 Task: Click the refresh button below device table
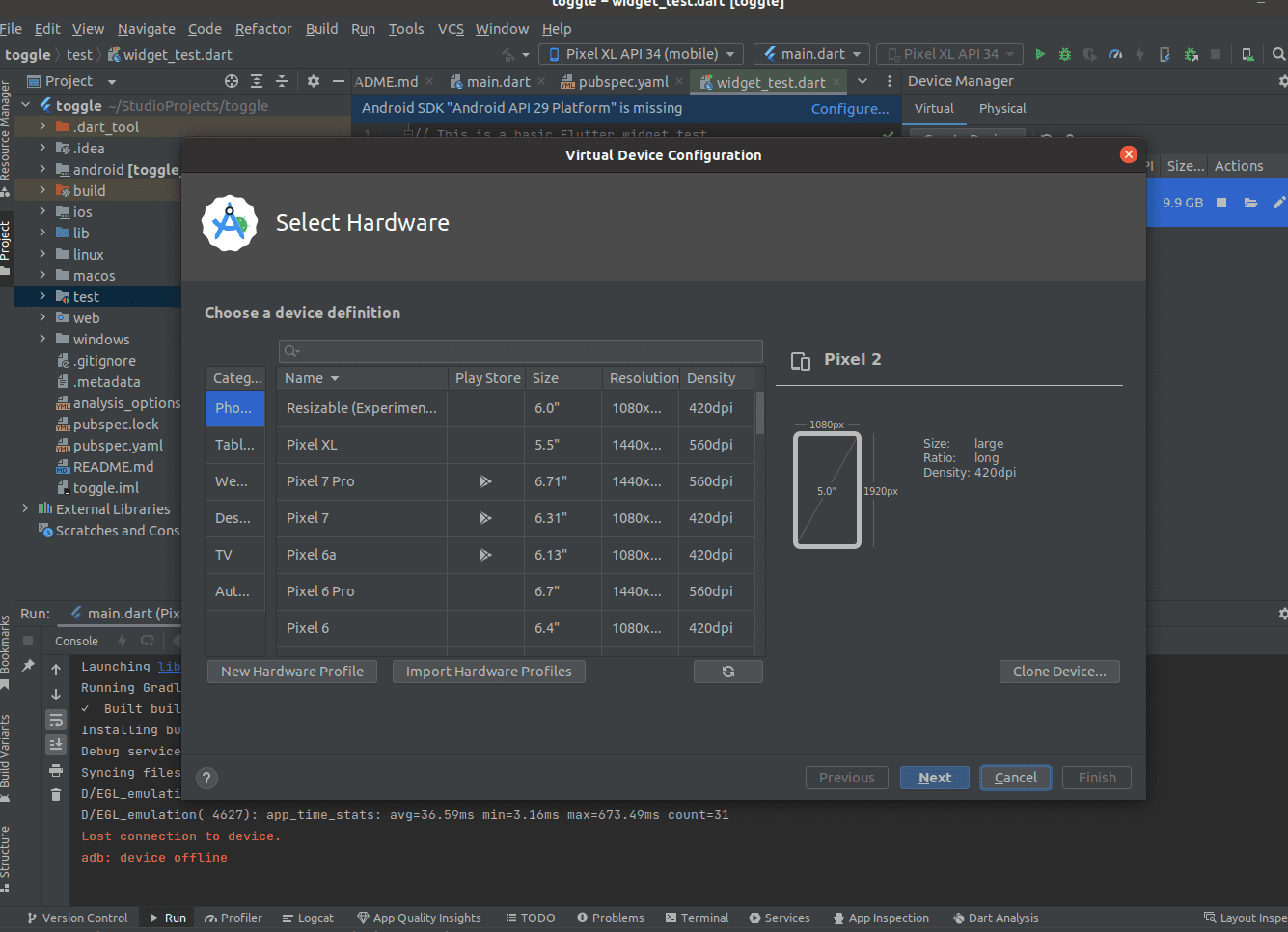click(x=728, y=672)
